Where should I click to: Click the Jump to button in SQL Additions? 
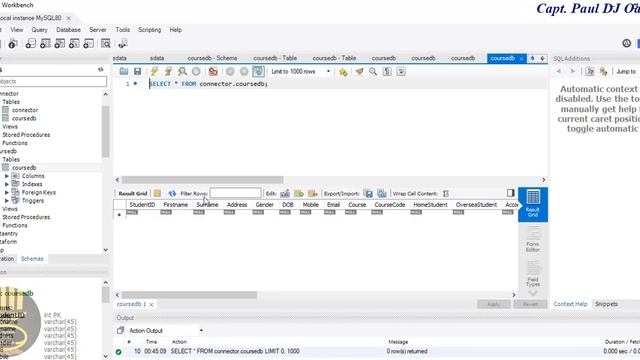click(626, 71)
